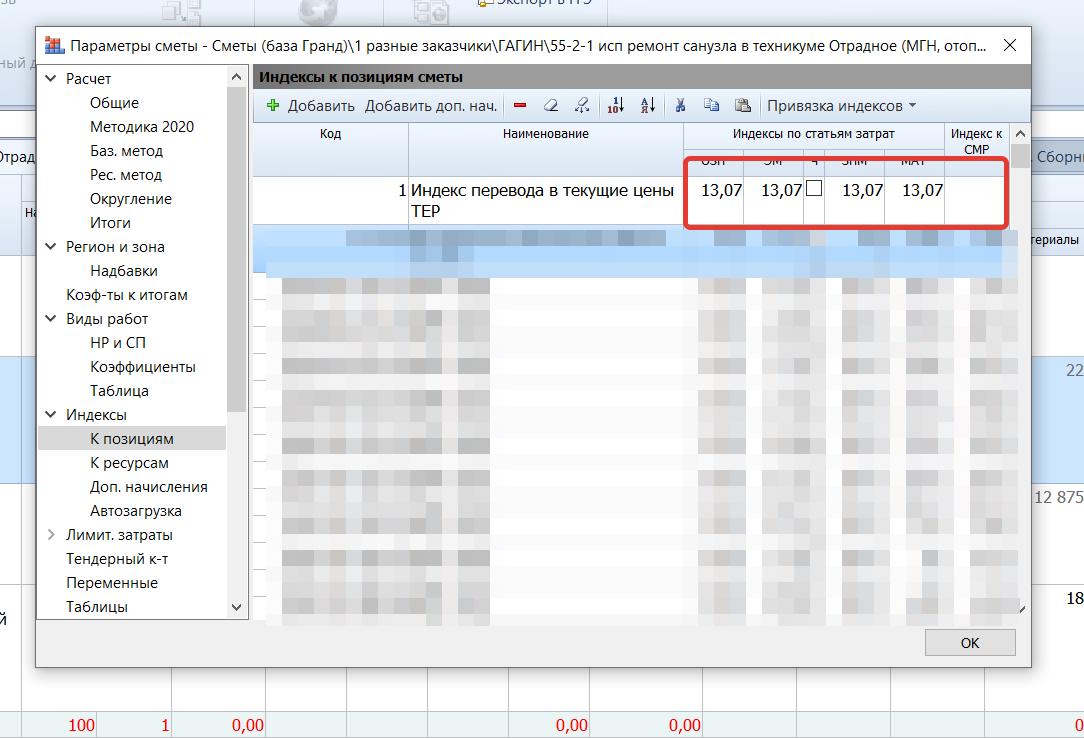Image resolution: width=1084 pixels, height=738 pixels.
Task: Open Переменные in the tree
Action: (111, 583)
